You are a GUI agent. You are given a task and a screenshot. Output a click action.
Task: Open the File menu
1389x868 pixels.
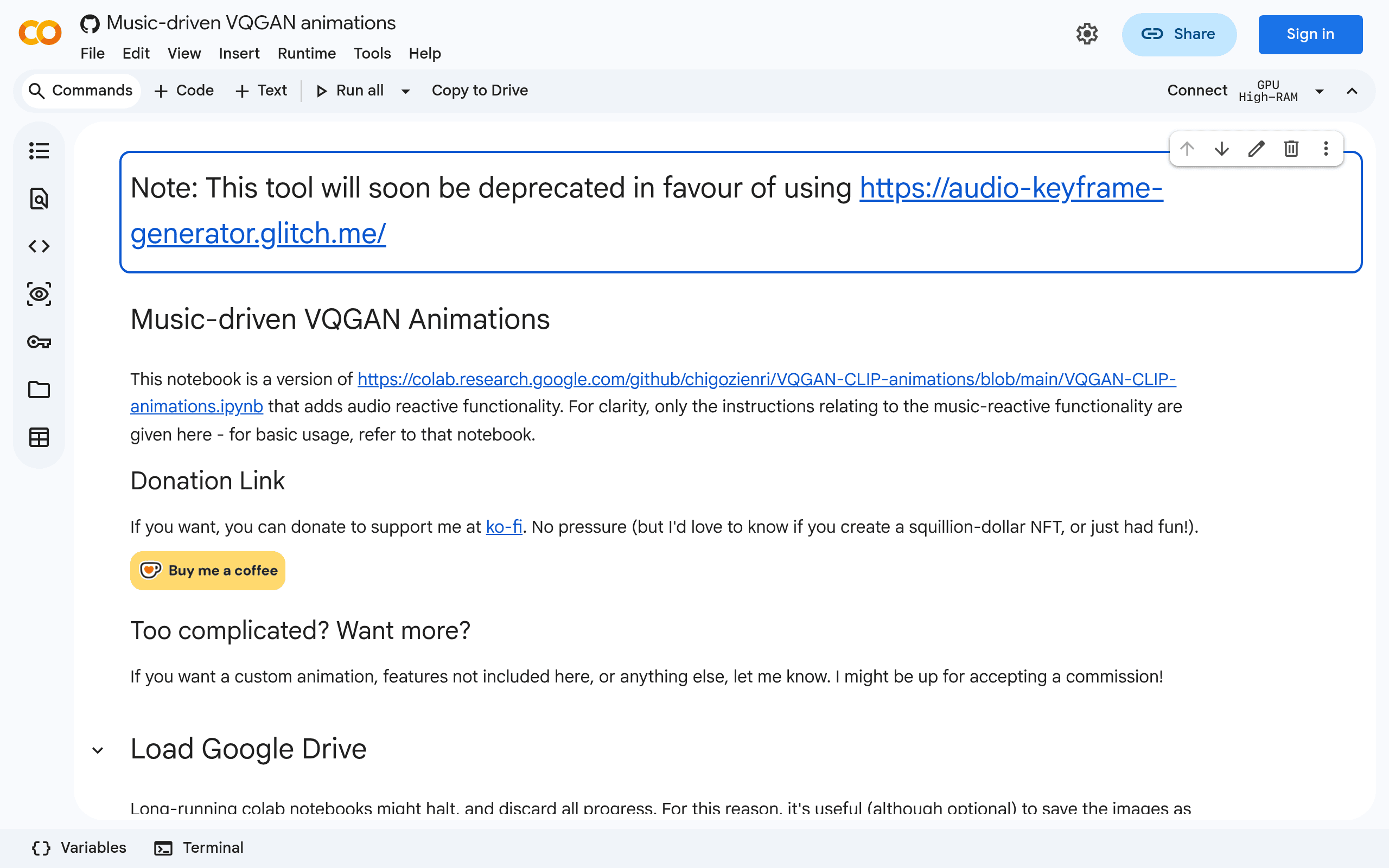click(x=92, y=53)
